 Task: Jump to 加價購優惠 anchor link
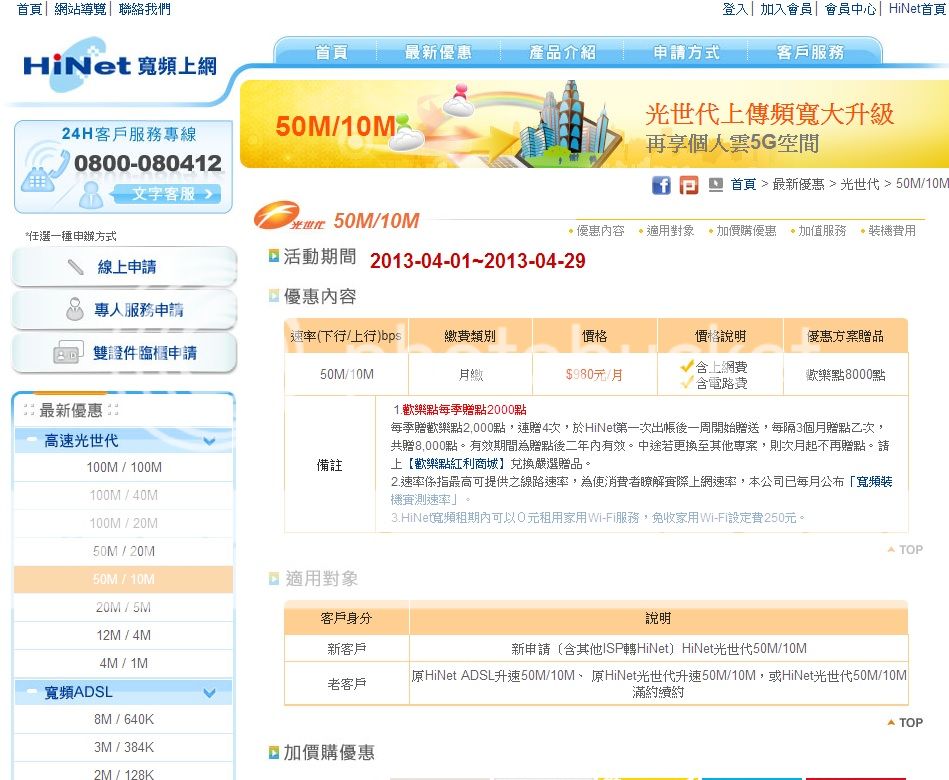tap(746, 231)
